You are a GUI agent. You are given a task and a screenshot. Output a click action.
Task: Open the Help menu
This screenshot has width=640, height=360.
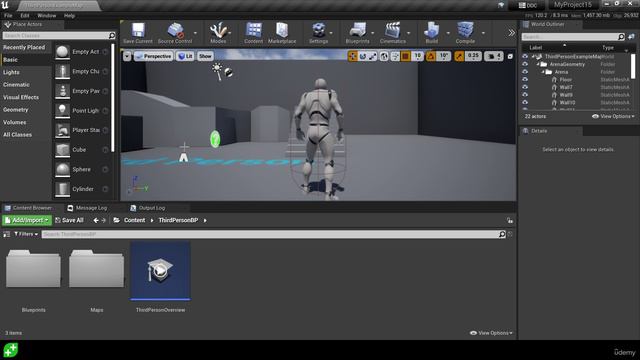coord(69,16)
